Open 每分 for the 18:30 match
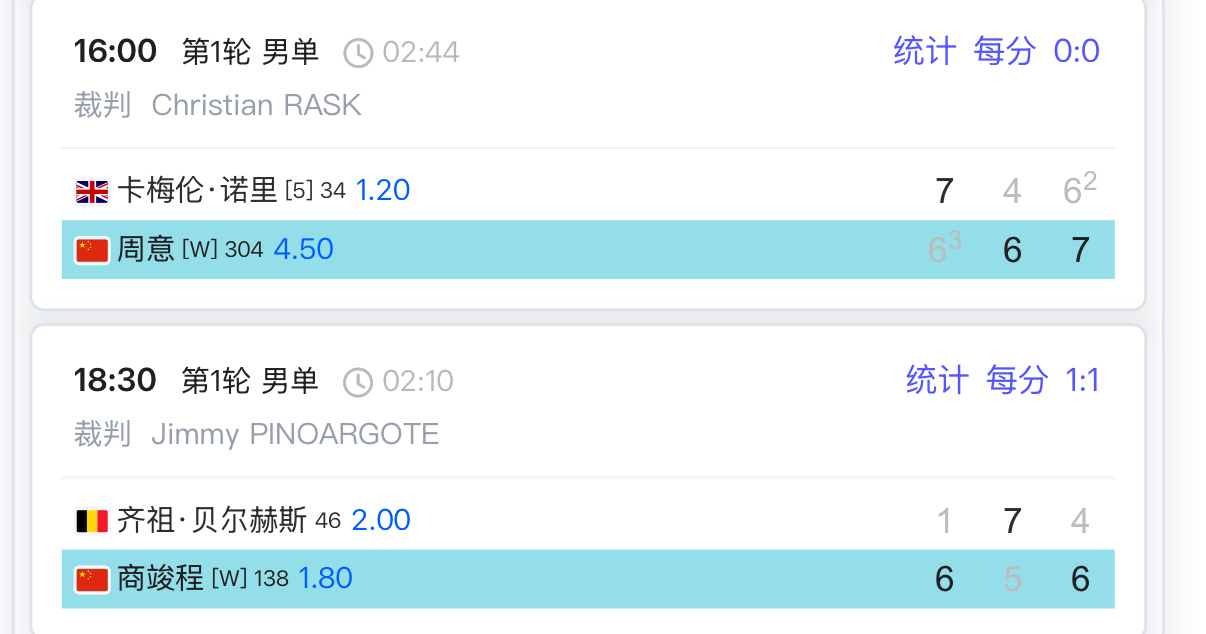This screenshot has height=634, width=1206. [x=1017, y=380]
